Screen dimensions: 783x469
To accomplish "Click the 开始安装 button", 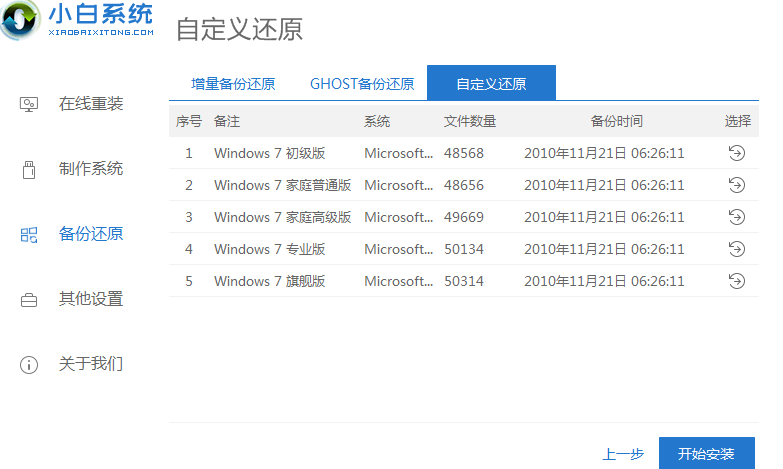I will (707, 453).
